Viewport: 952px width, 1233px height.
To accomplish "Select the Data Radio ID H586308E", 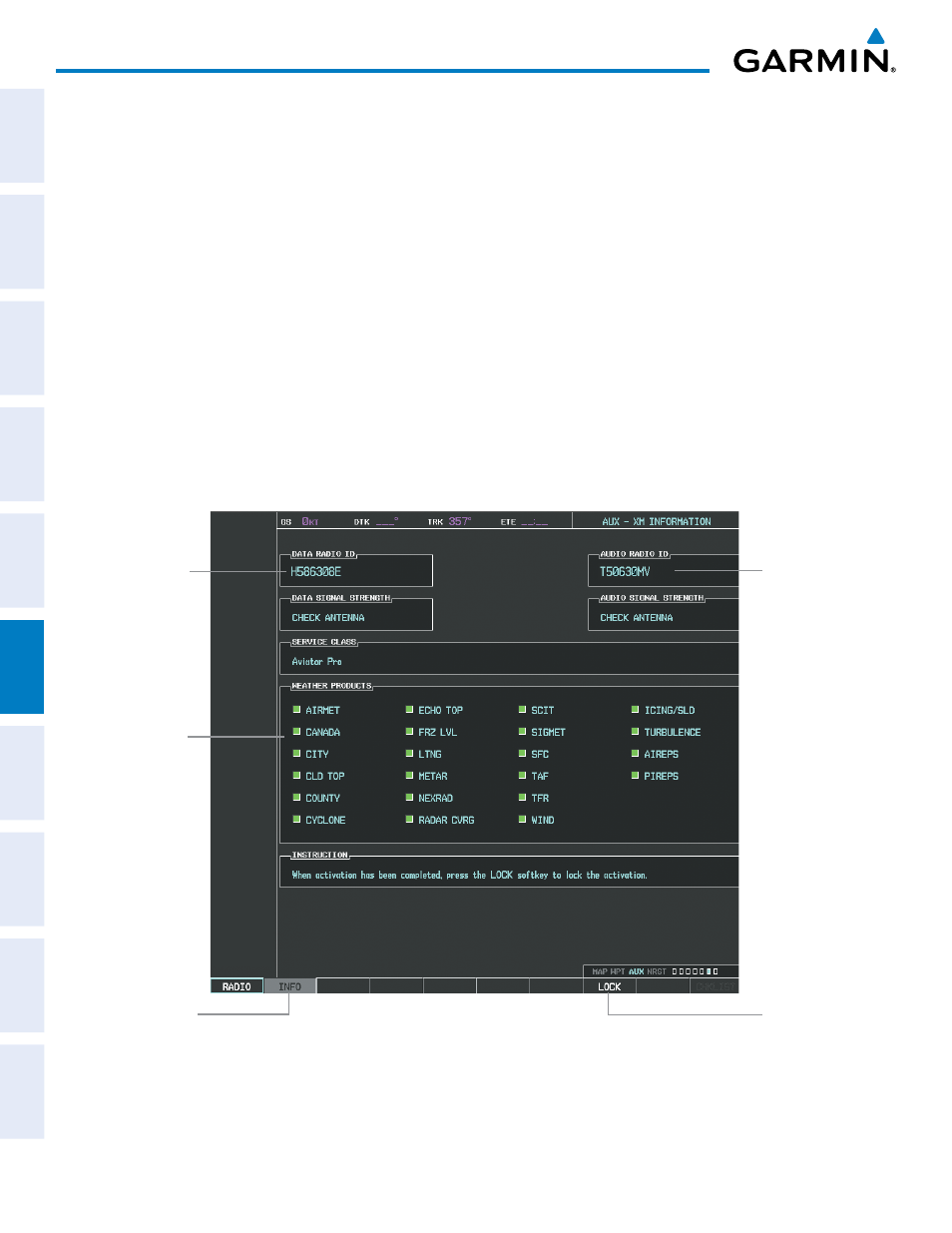I will point(315,571).
